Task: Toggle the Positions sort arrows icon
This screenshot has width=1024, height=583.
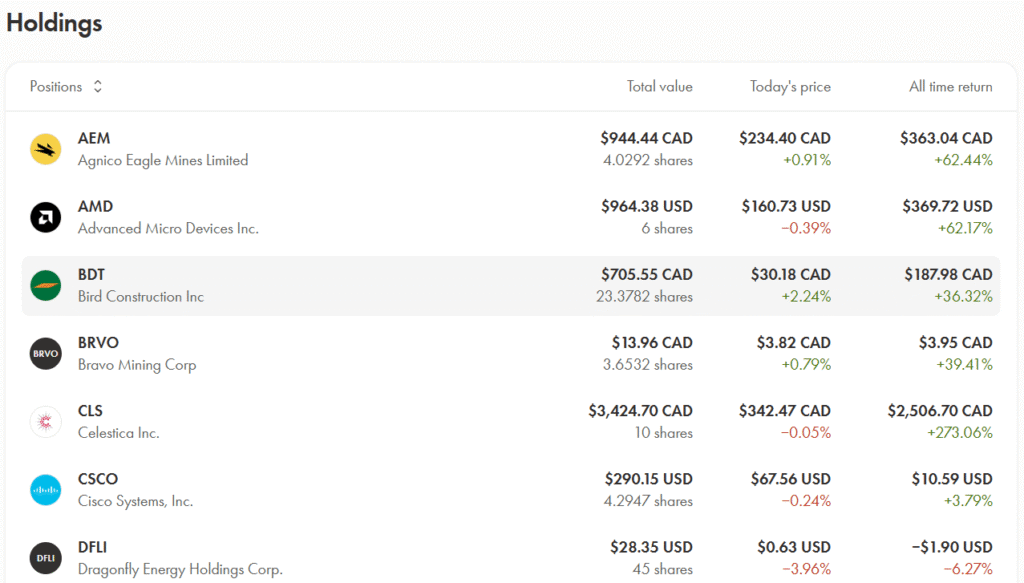Action: [x=97, y=87]
